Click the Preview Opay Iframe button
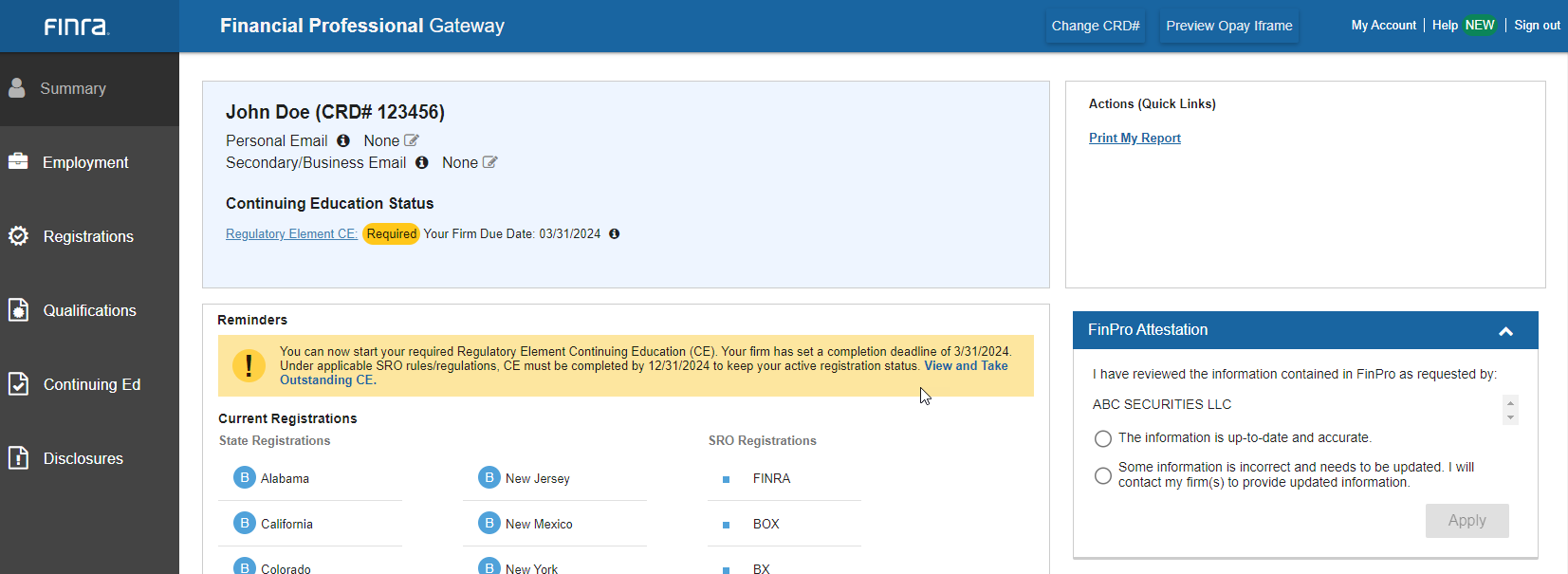1568x574 pixels. [1228, 26]
